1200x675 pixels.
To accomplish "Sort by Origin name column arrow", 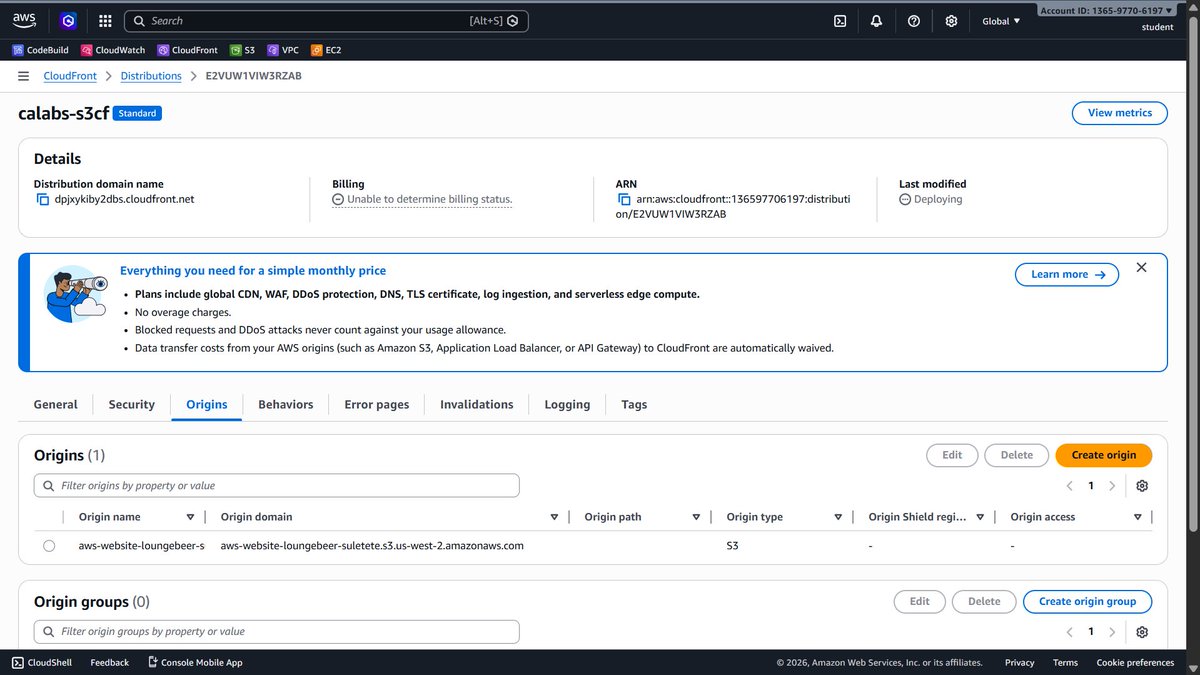I will click(190, 517).
